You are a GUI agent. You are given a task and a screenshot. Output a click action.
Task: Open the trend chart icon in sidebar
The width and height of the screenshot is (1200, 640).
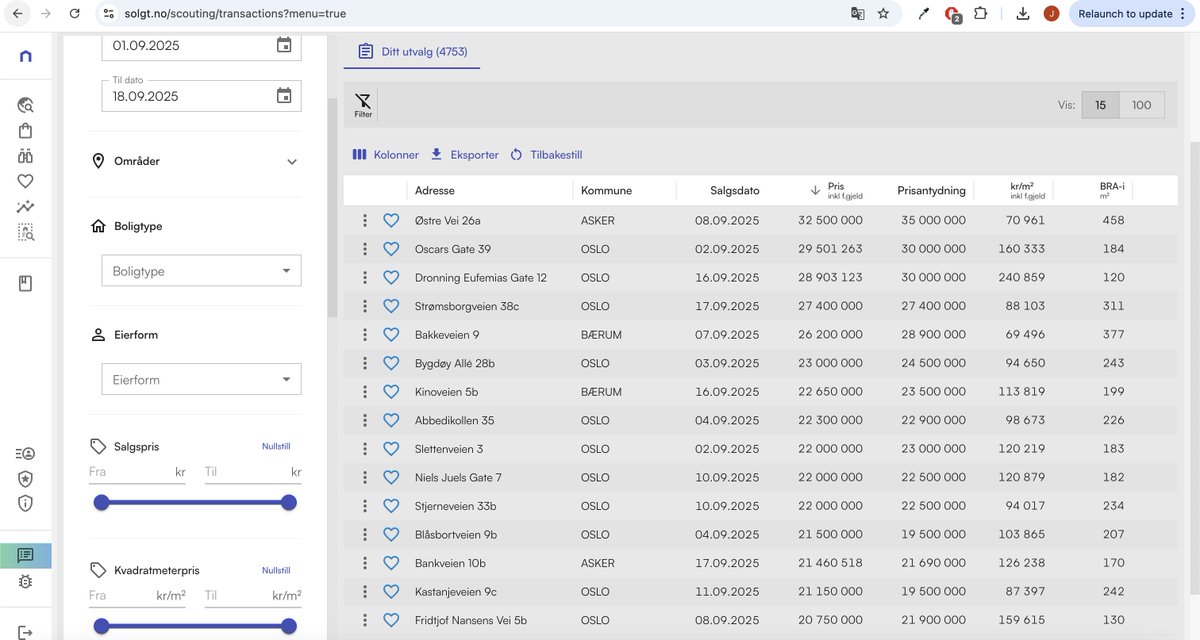pos(26,207)
